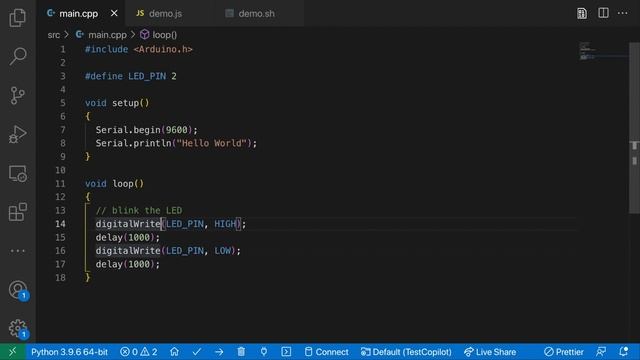
Task: Open the feedback icon in status bar
Action: point(601,351)
